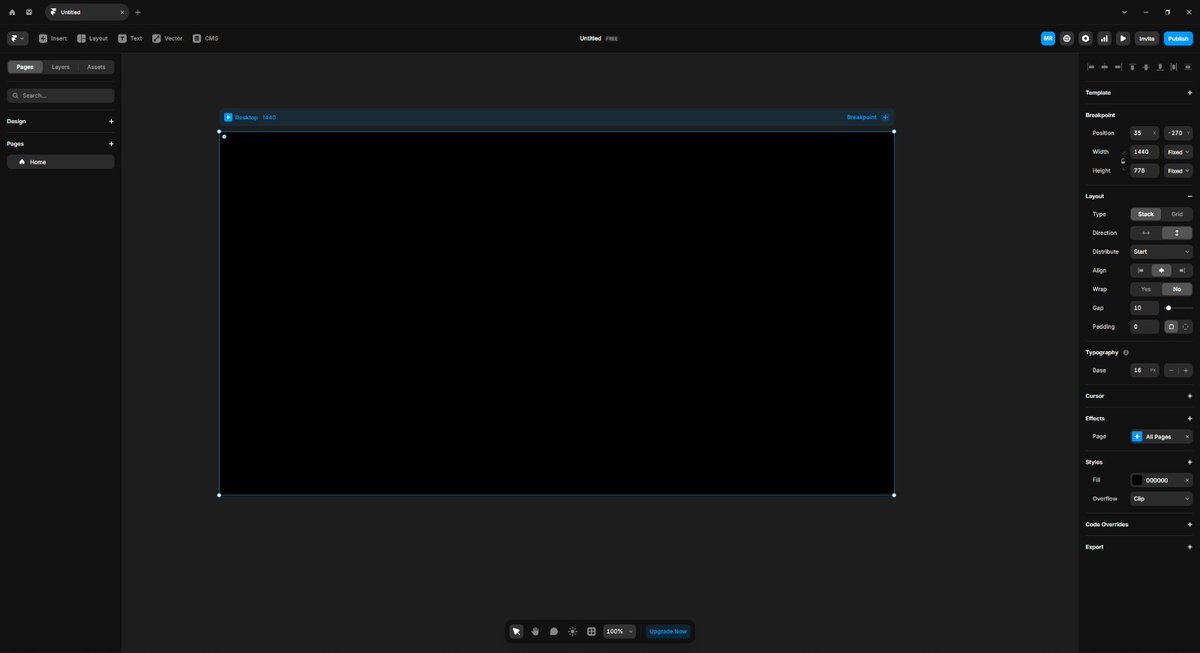Add a Template with plus
Screen dimensions: 1200x653
click(x=1189, y=93)
